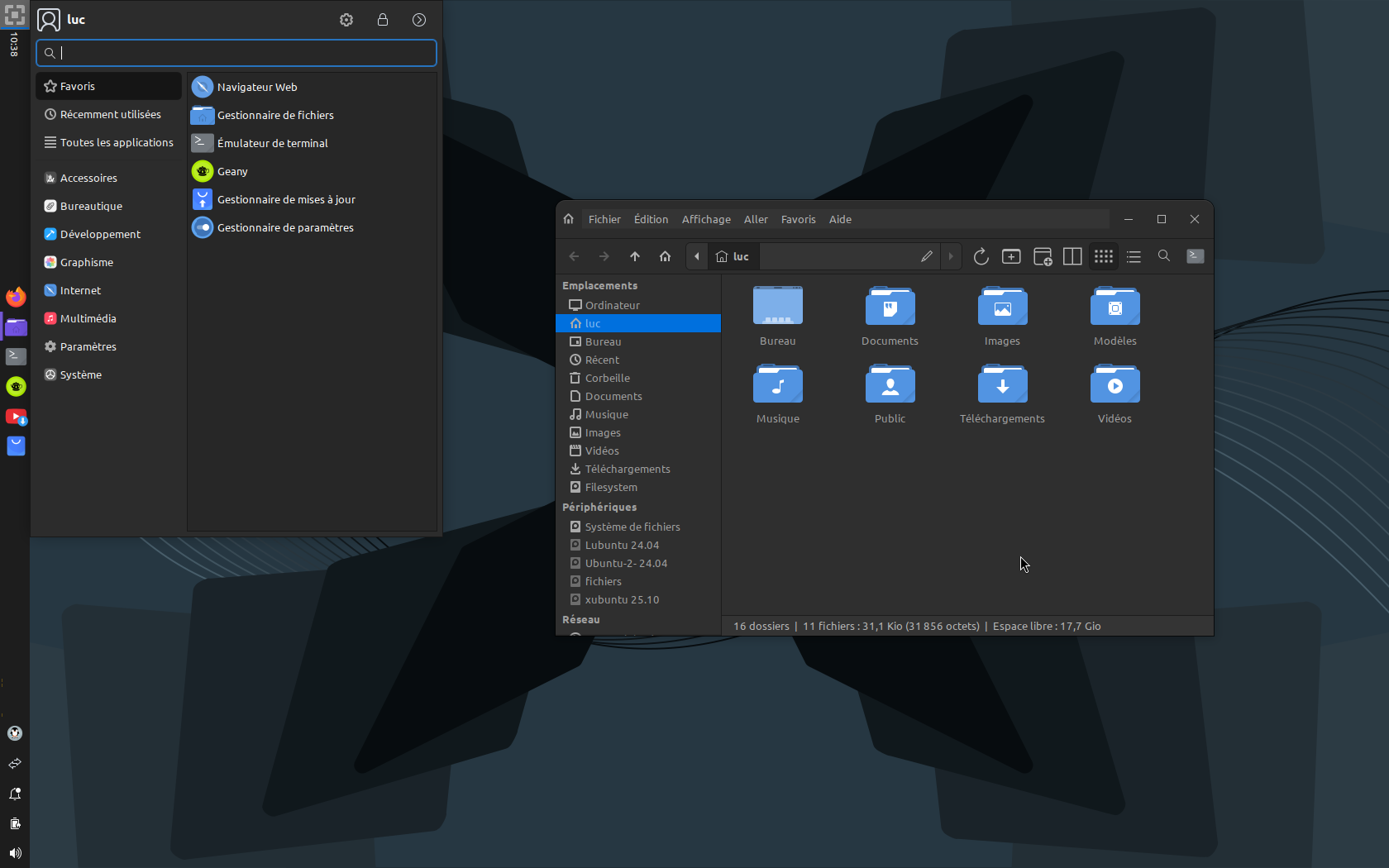1389x868 pixels.
Task: Open terminal from file manager toolbar
Action: 1195,256
